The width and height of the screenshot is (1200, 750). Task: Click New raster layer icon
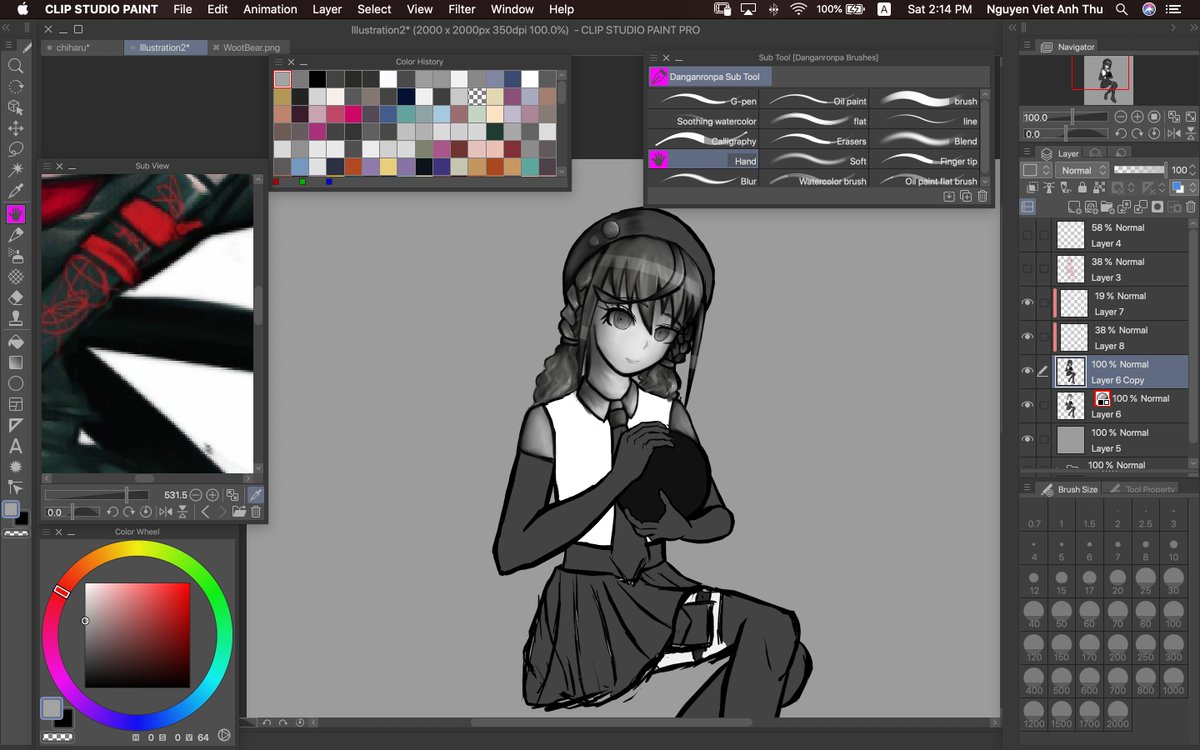[x=1074, y=207]
